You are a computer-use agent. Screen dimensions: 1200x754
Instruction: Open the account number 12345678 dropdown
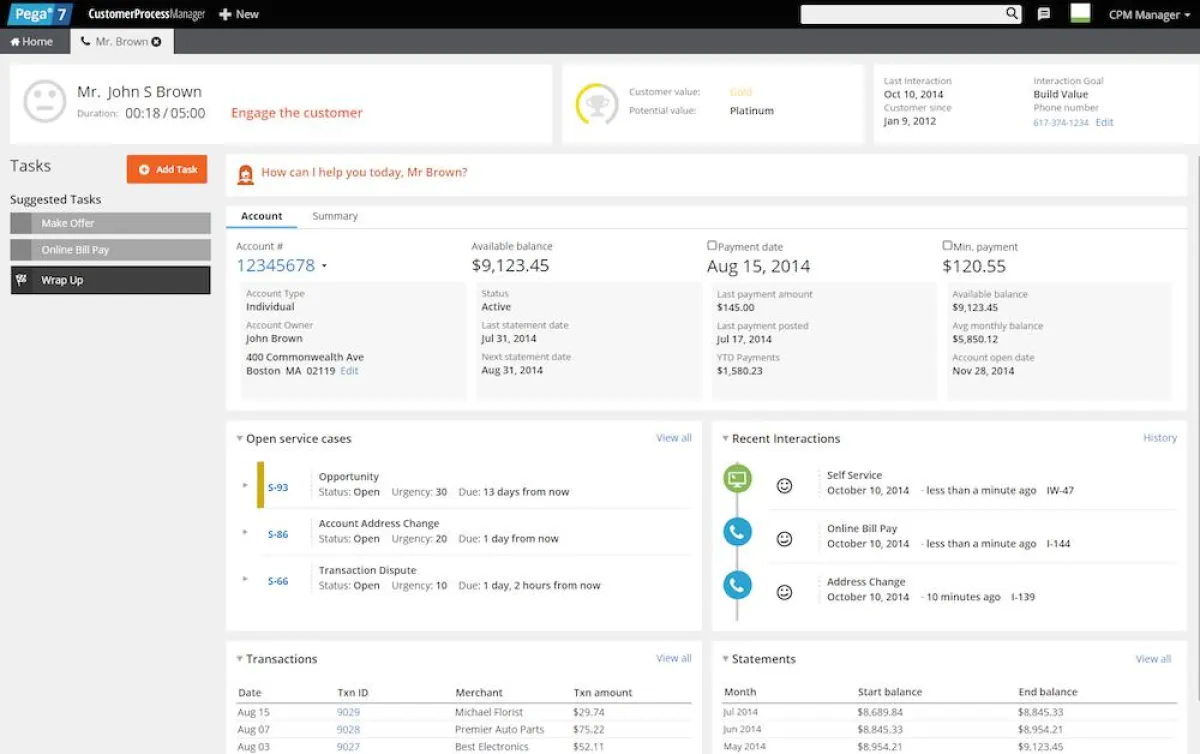(x=324, y=267)
